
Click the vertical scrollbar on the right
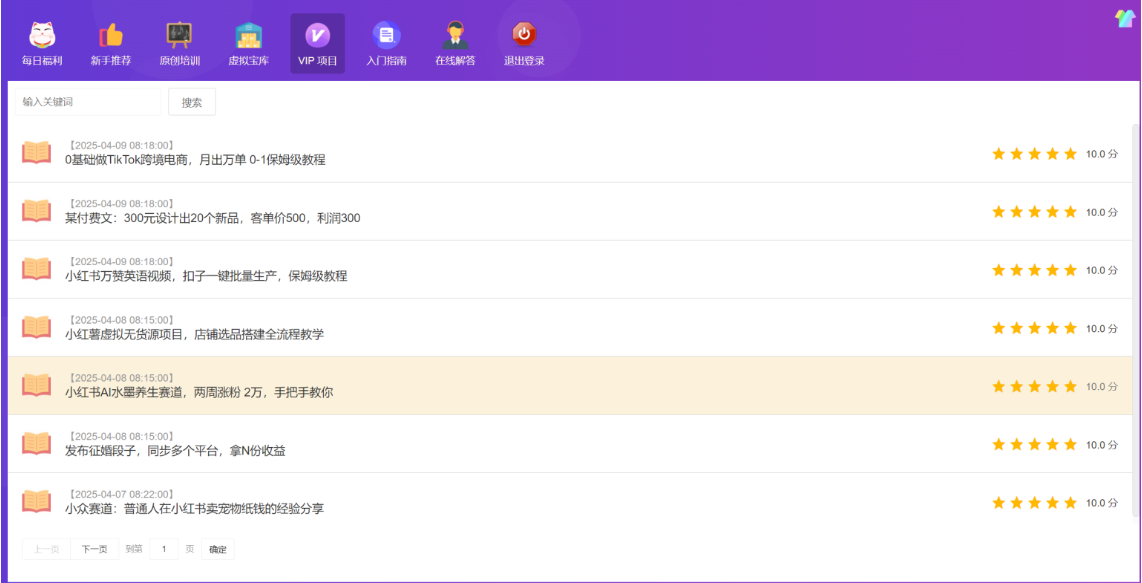tap(1135, 300)
